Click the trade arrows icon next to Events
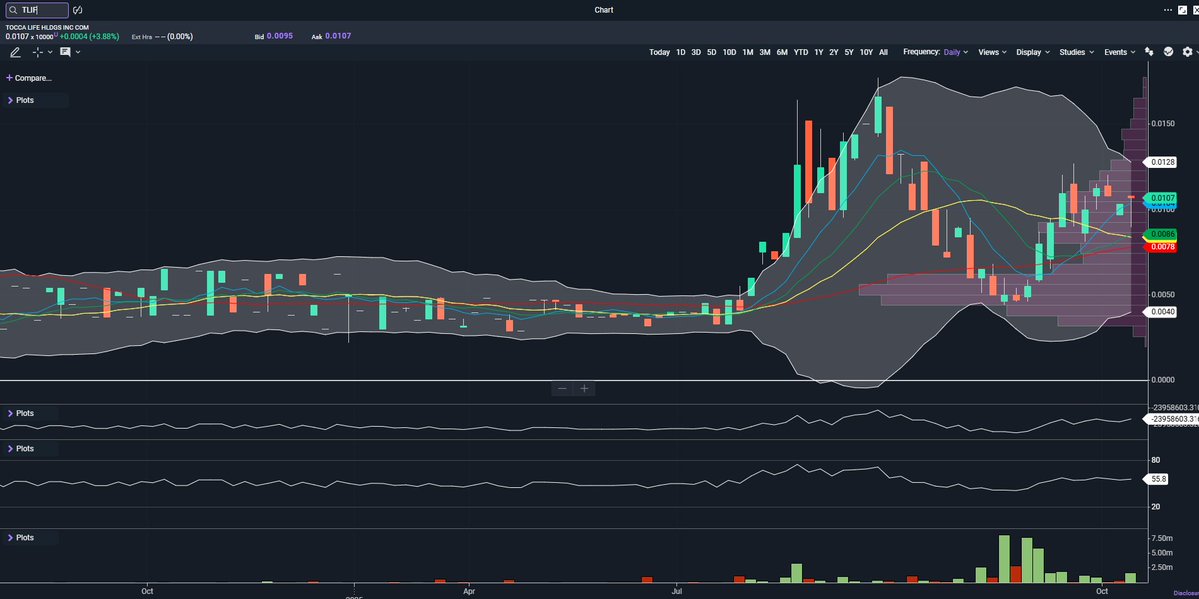The height and width of the screenshot is (599, 1199). (1149, 52)
